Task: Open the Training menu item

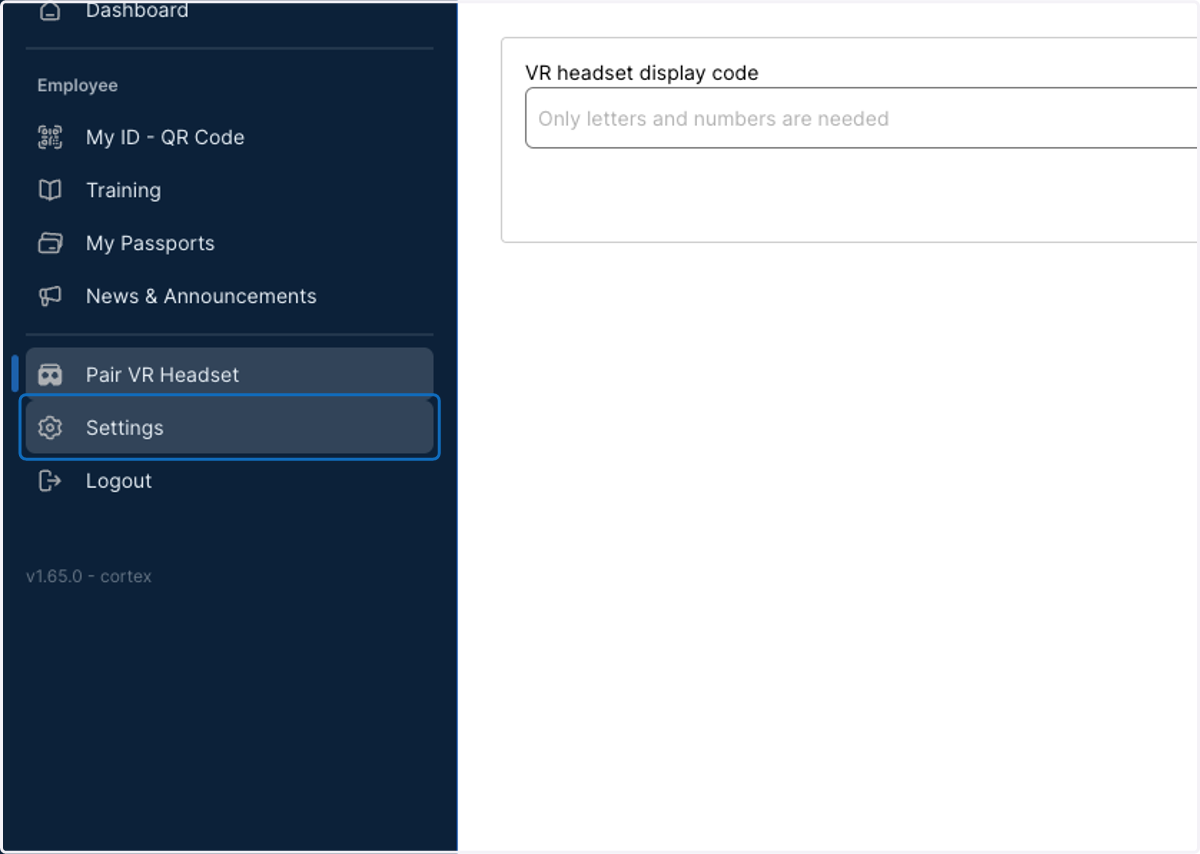Action: coord(230,190)
